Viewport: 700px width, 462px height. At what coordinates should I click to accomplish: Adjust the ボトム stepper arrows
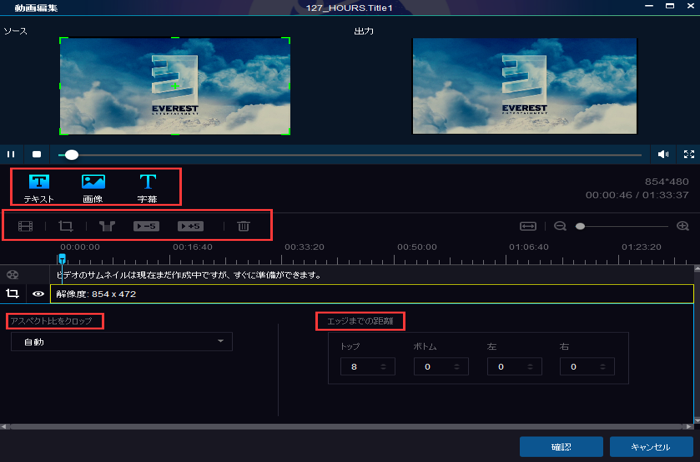point(457,366)
